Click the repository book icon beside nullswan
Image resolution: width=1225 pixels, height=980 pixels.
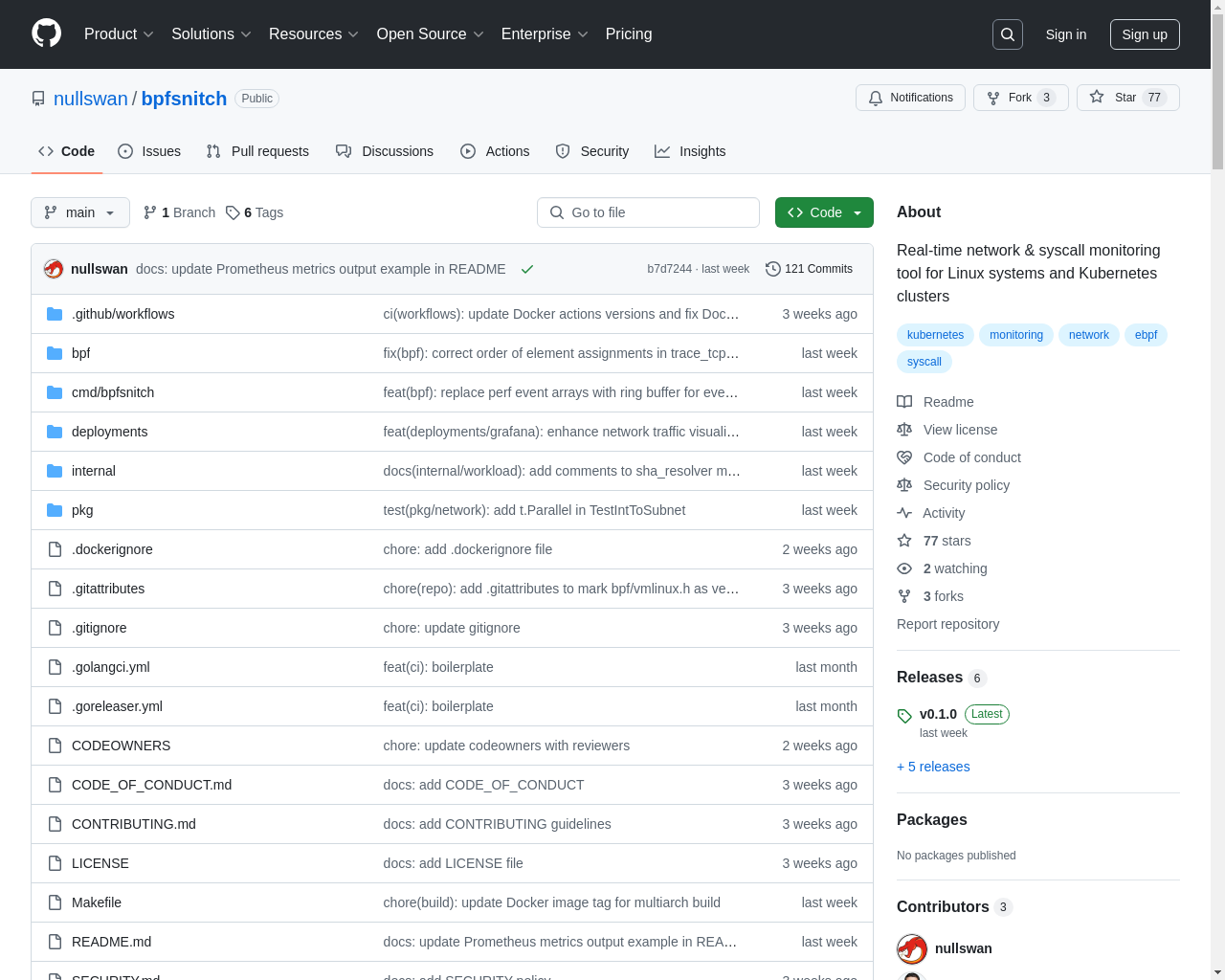(x=38, y=99)
